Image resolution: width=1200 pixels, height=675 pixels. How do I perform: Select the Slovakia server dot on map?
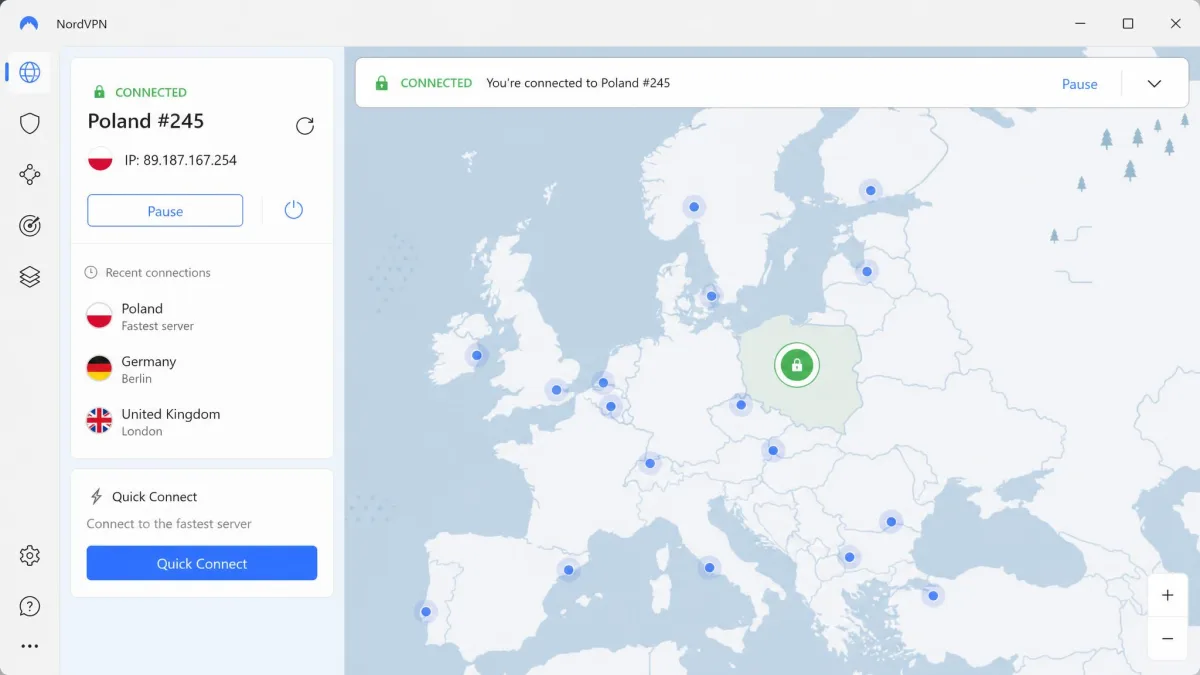(772, 450)
